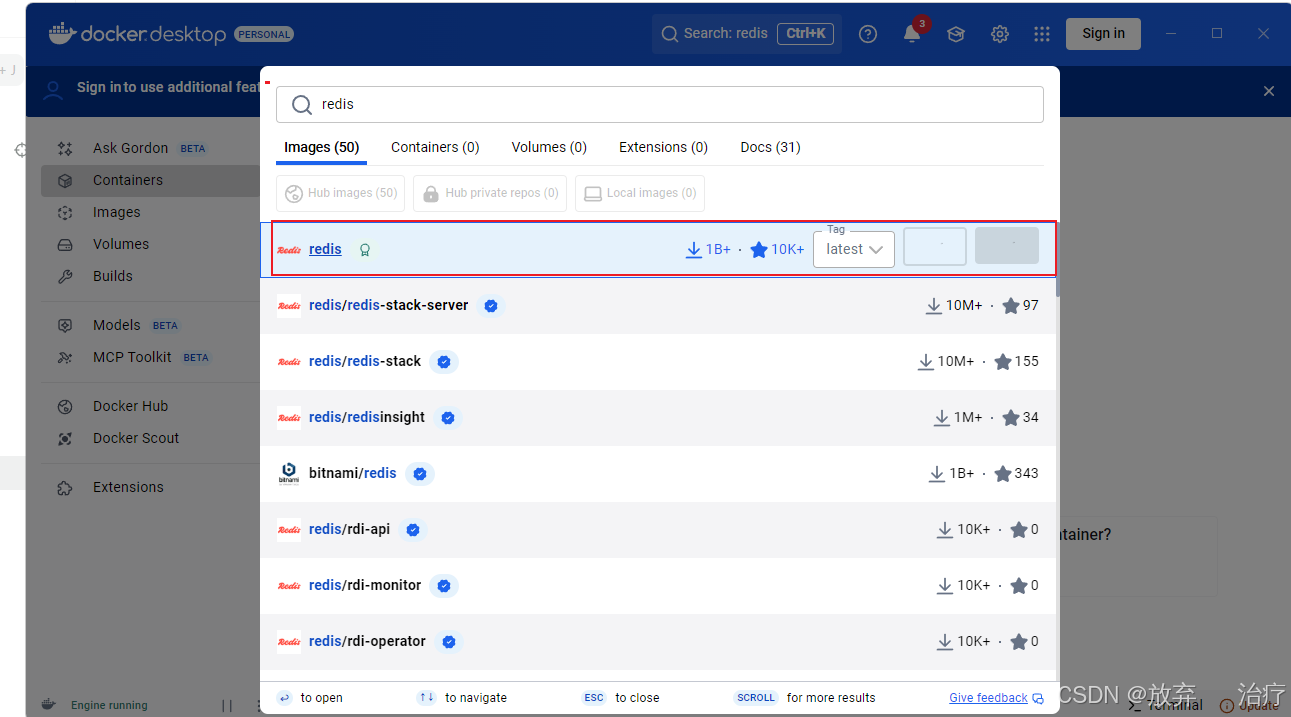Viewport: 1291px width, 717px height.
Task: Click the Volumes drive icon in sidebar
Action: 65,245
